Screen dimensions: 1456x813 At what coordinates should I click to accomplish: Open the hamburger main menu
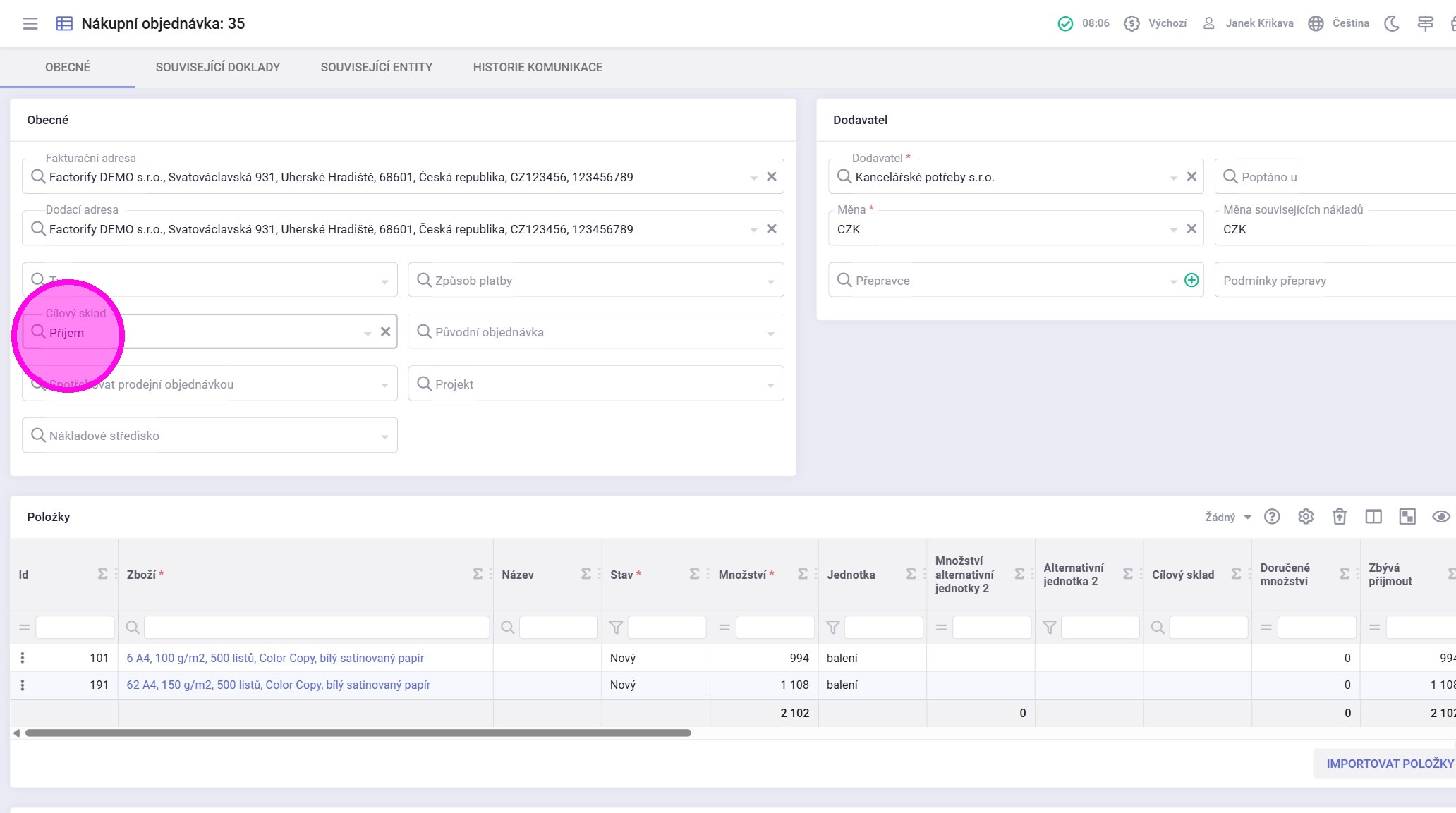coord(30,23)
